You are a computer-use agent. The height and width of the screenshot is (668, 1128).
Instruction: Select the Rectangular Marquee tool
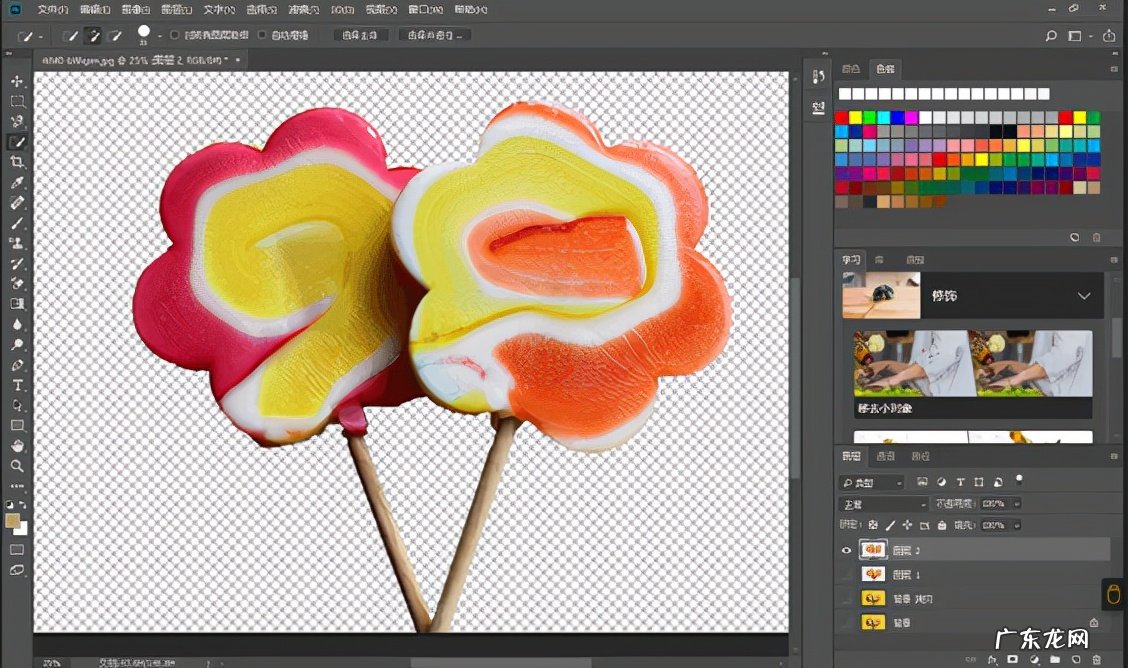(17, 101)
